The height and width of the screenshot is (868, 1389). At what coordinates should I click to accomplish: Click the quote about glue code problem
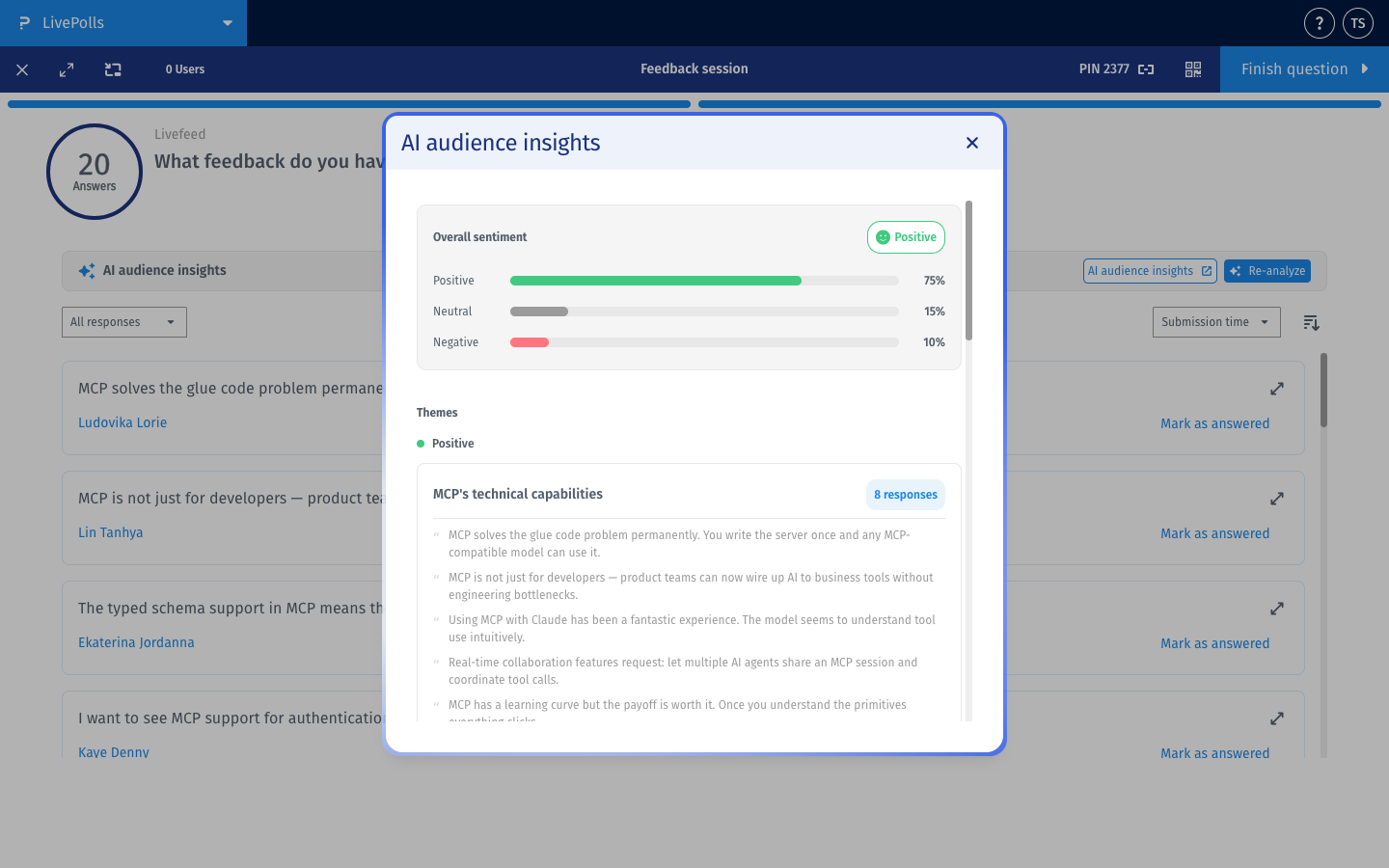679,544
